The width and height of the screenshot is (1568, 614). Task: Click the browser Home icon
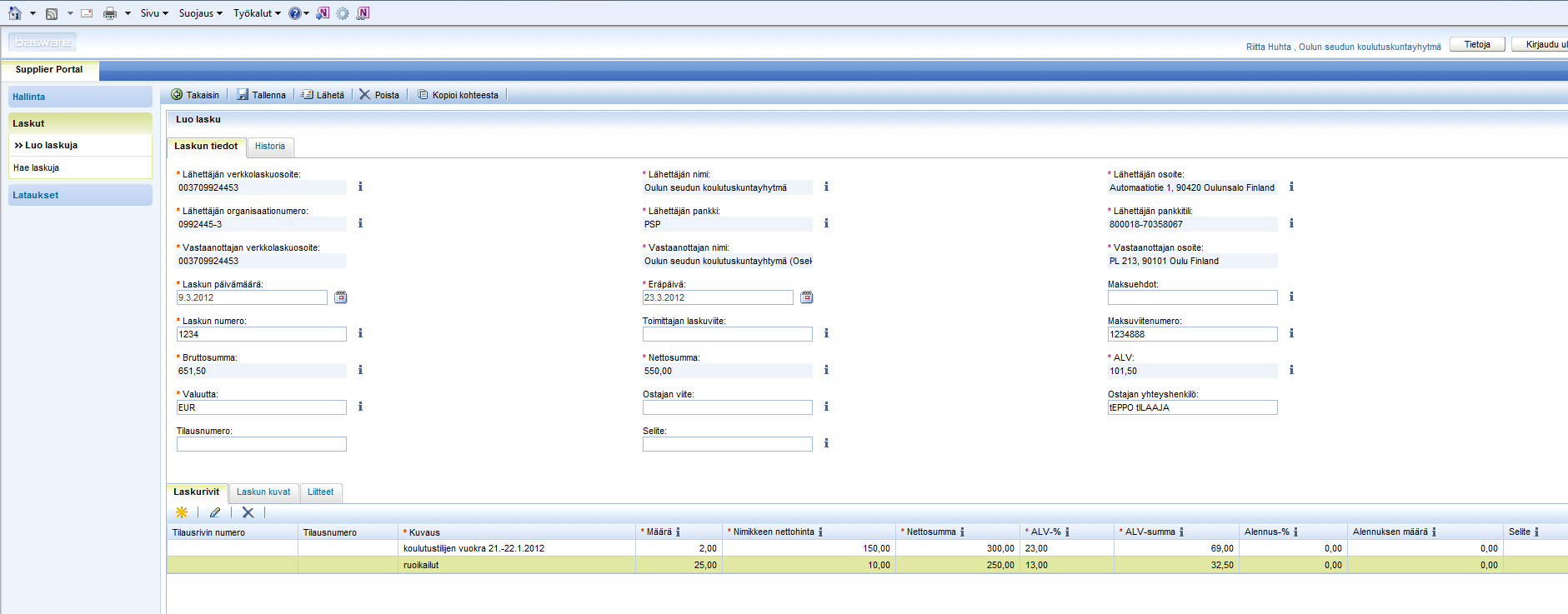pyautogui.click(x=14, y=13)
